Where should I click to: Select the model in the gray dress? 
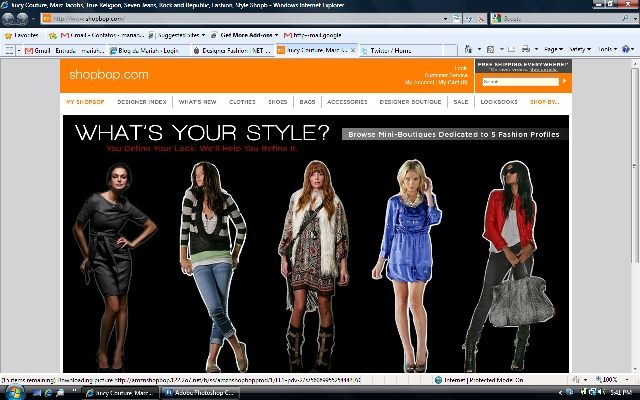[114, 267]
